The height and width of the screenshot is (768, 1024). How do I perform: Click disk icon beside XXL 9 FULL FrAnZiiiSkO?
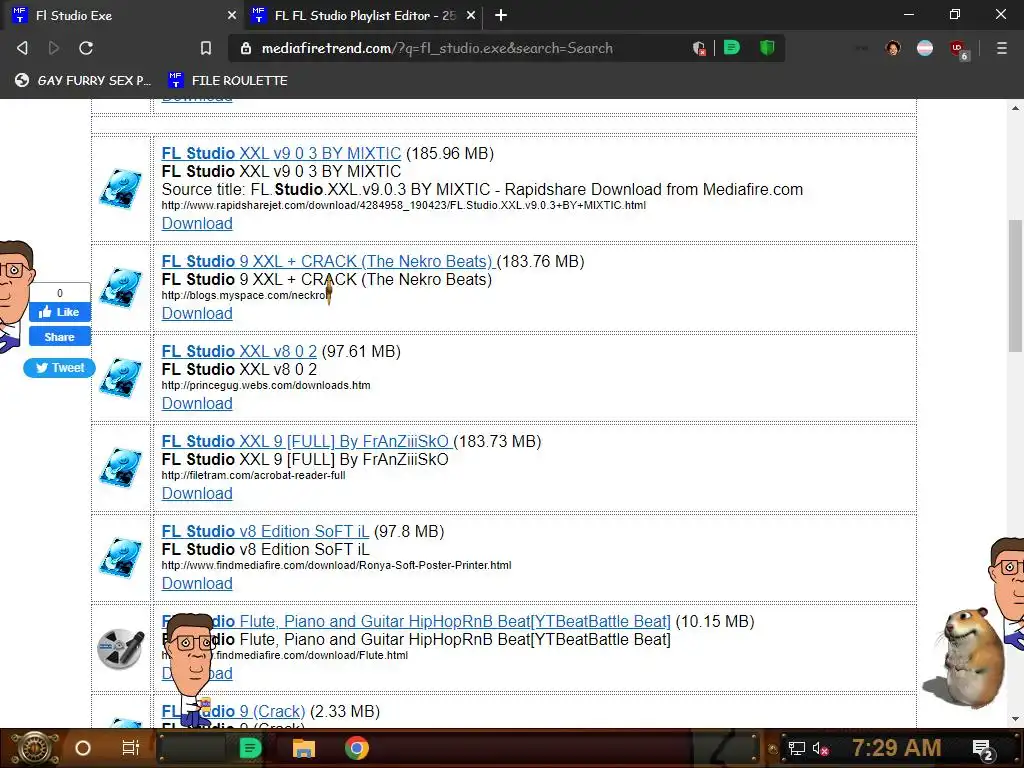coord(120,468)
